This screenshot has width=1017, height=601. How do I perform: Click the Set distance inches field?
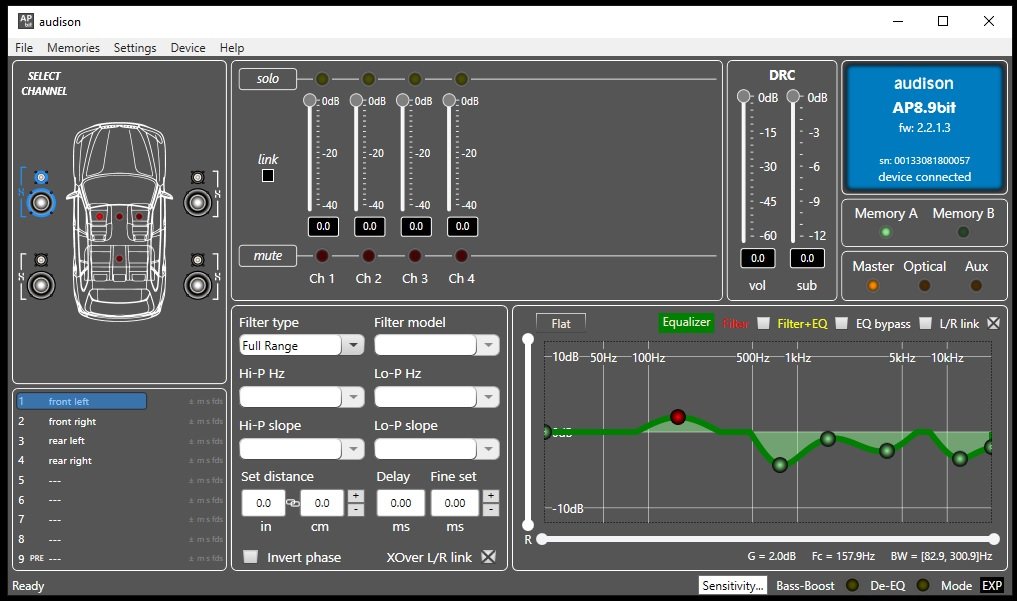263,503
